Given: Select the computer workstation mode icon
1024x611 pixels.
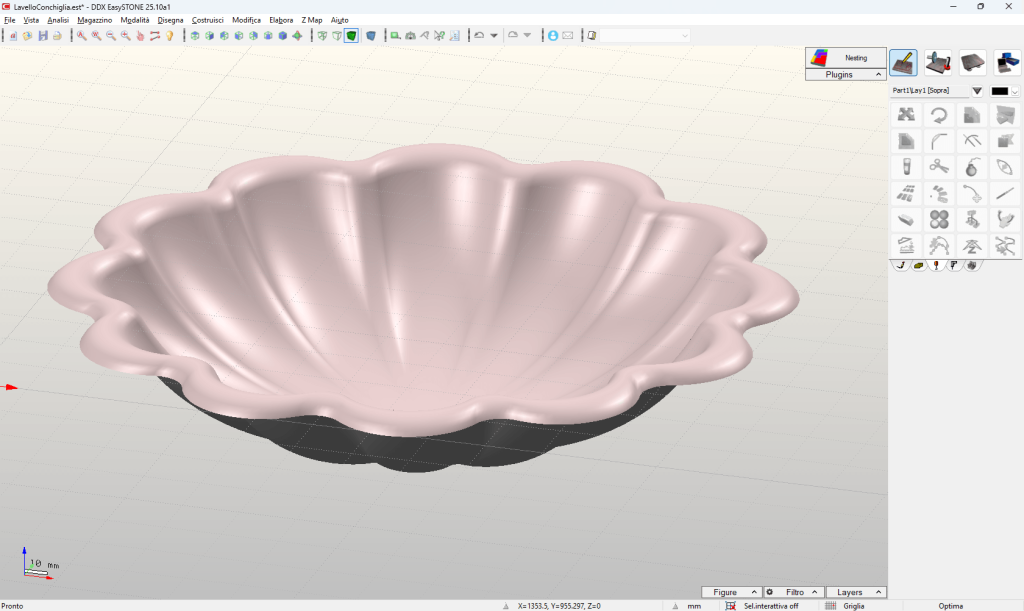Looking at the screenshot, I should [1007, 63].
